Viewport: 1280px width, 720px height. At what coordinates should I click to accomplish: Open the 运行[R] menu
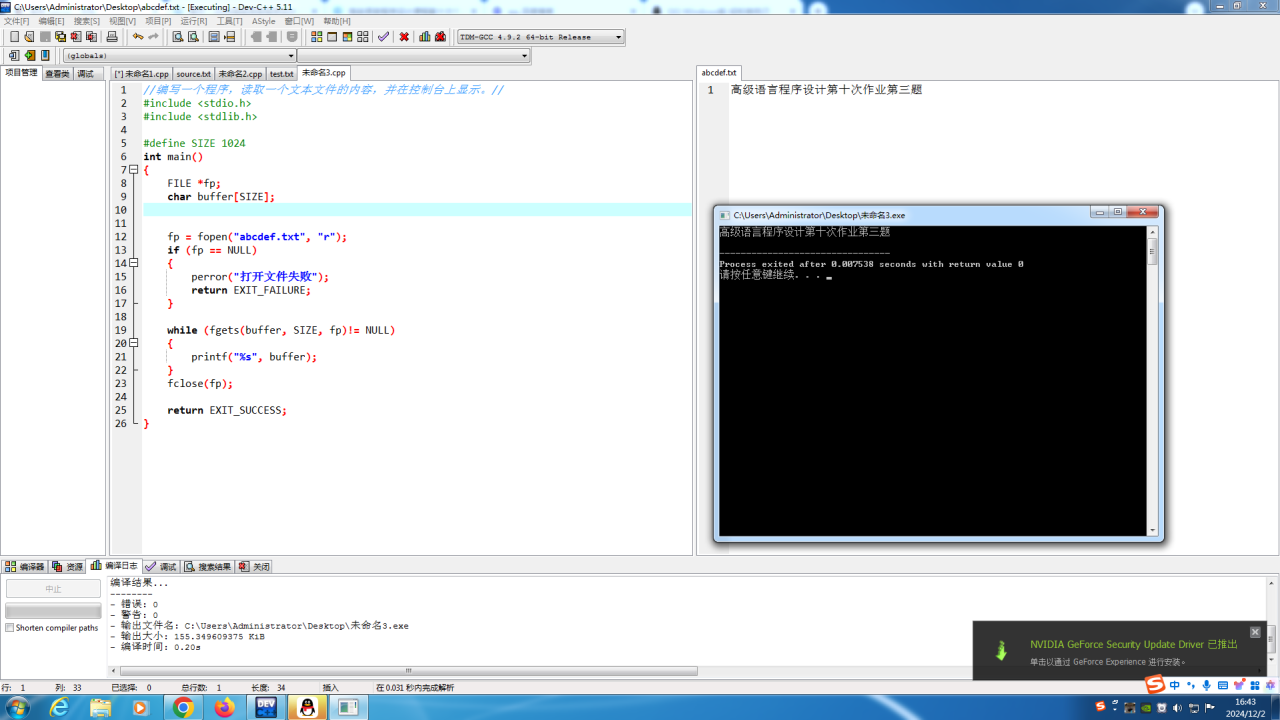click(x=193, y=21)
